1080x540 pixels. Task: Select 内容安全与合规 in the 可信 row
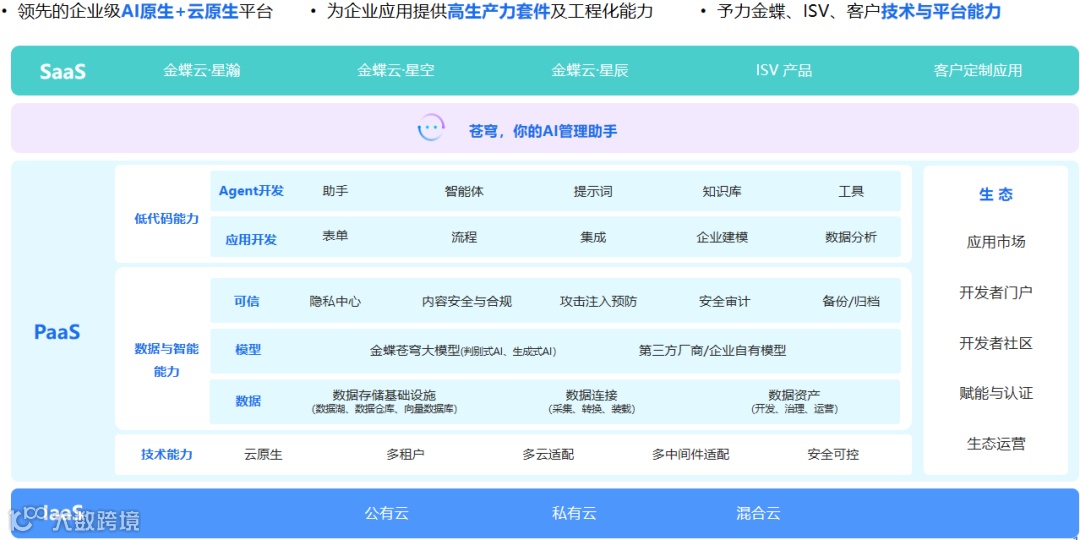click(x=467, y=301)
